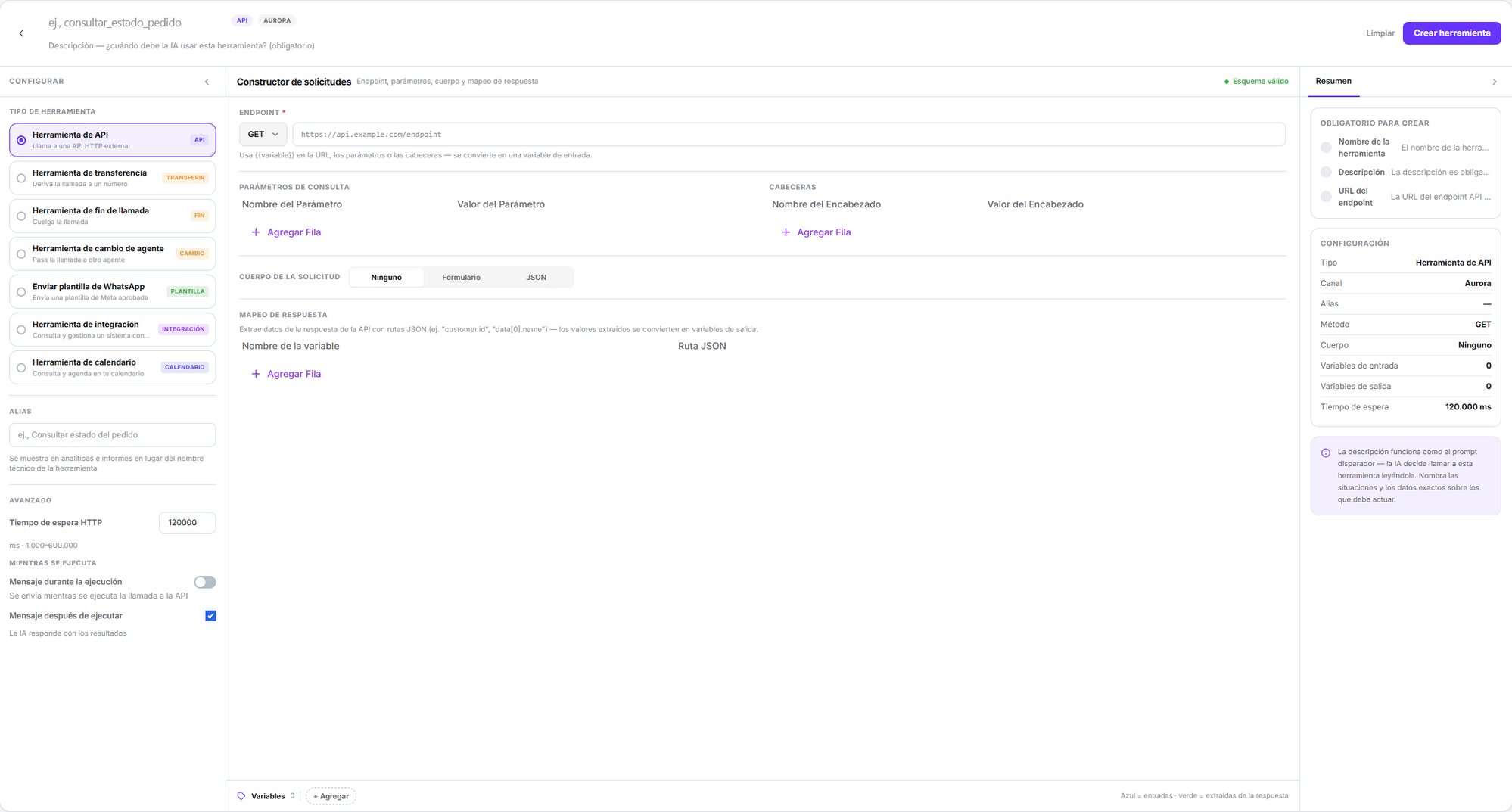The width and height of the screenshot is (1512, 812).
Task: Focus the endpoint URL input field
Action: 789,134
